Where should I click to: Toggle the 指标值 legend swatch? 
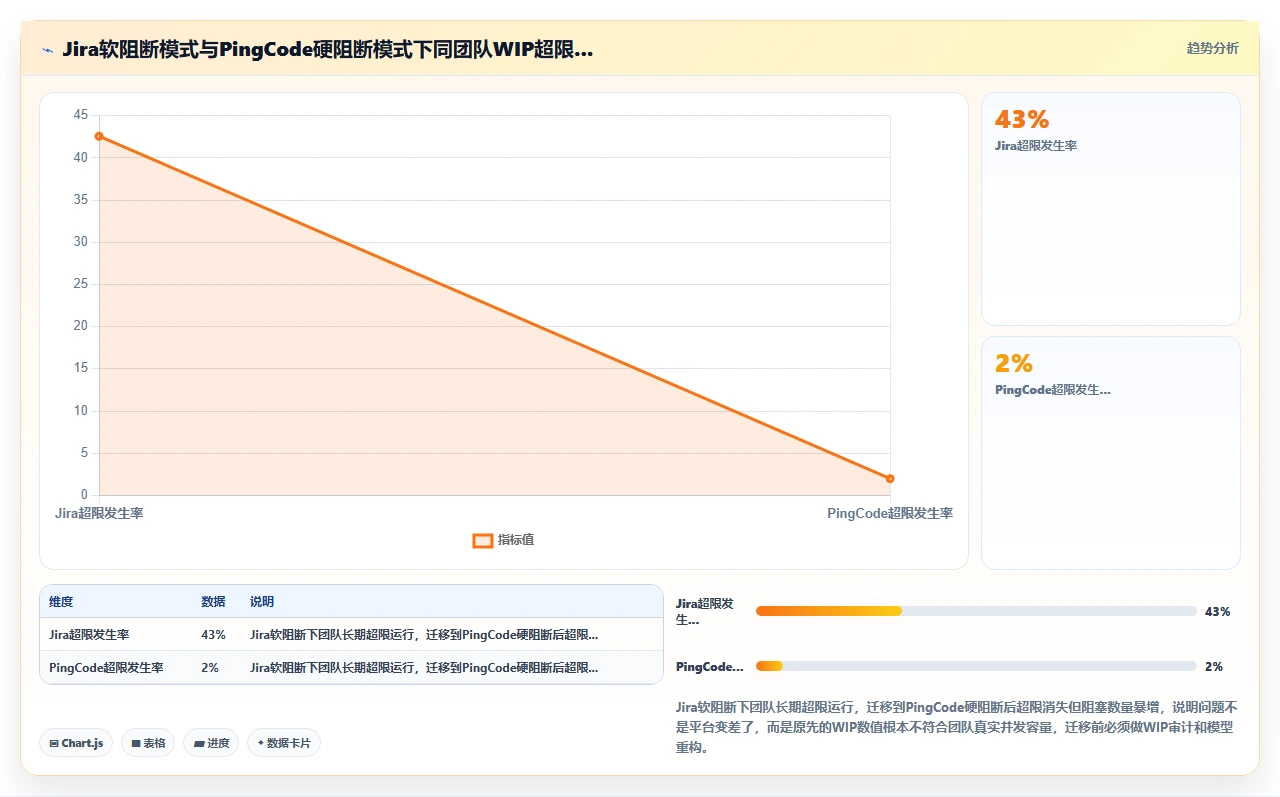click(483, 540)
